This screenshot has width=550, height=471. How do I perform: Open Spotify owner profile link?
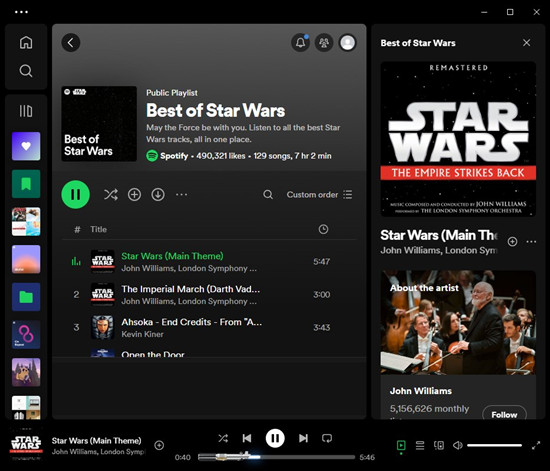[174, 156]
